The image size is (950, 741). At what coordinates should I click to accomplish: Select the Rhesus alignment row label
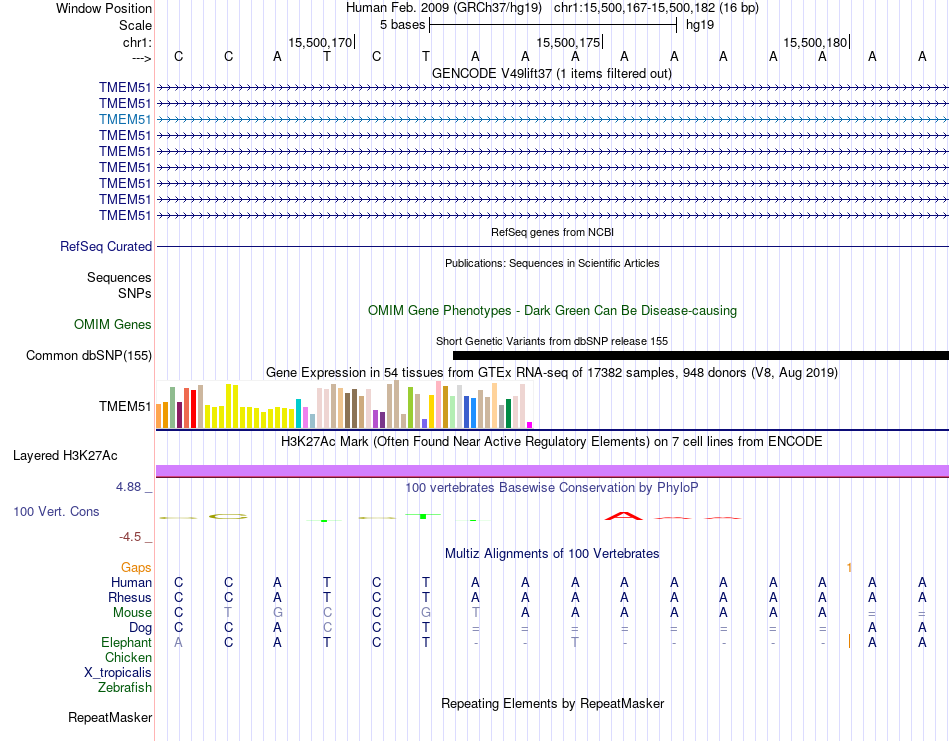point(130,598)
